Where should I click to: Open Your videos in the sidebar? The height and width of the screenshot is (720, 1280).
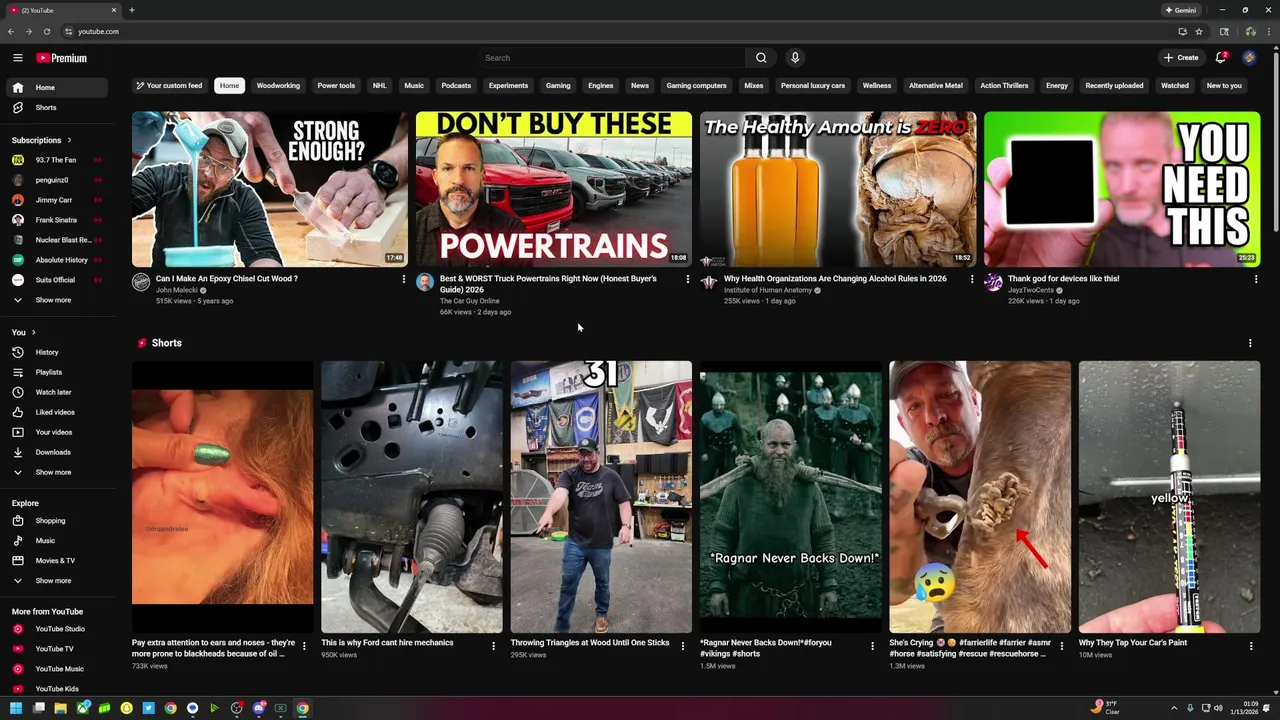click(x=55, y=432)
